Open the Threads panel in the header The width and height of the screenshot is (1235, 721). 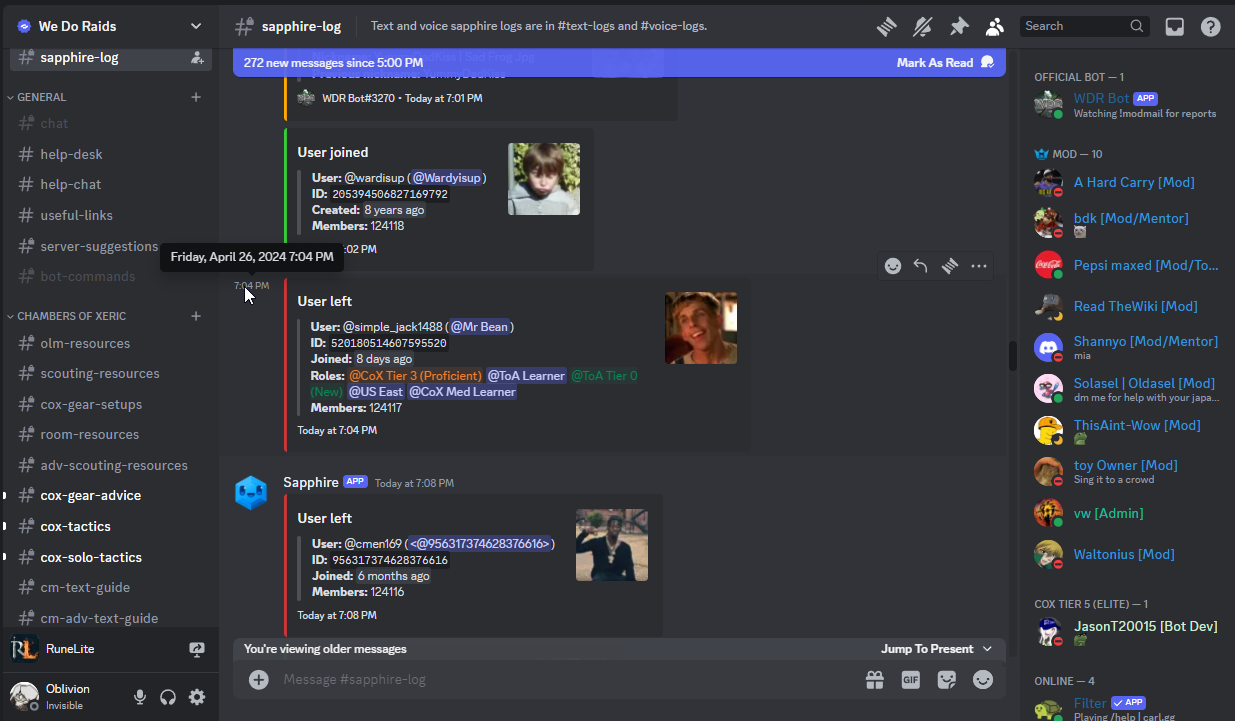[886, 27]
